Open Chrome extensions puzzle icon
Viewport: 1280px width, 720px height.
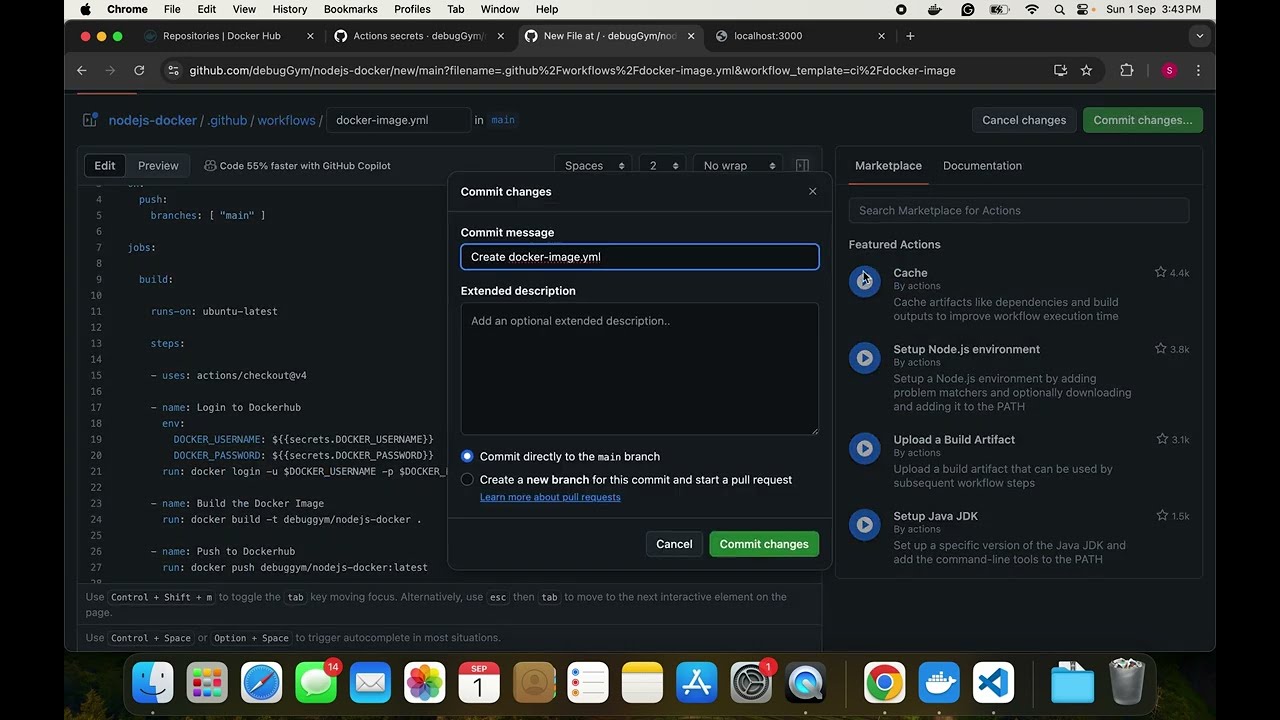1127,70
